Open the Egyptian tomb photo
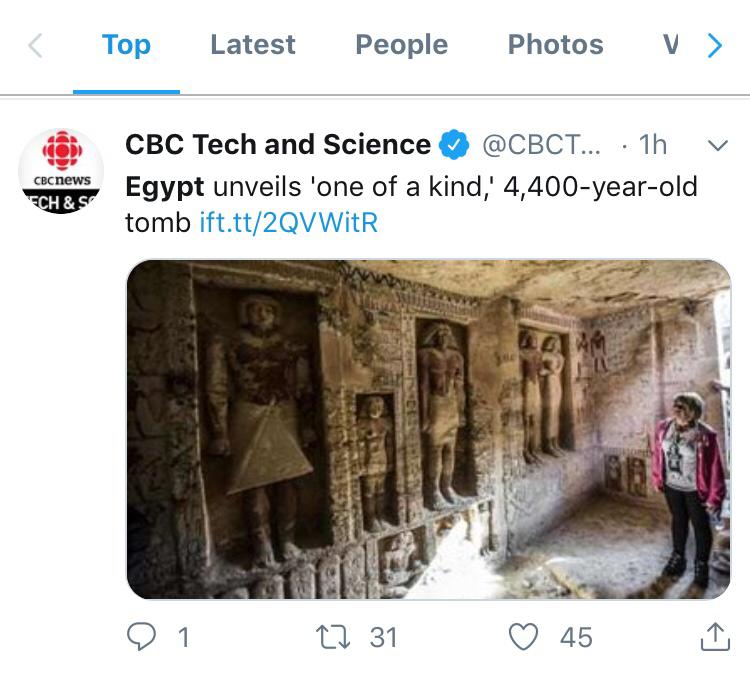Viewport: 750px width, 677px height. (428, 429)
